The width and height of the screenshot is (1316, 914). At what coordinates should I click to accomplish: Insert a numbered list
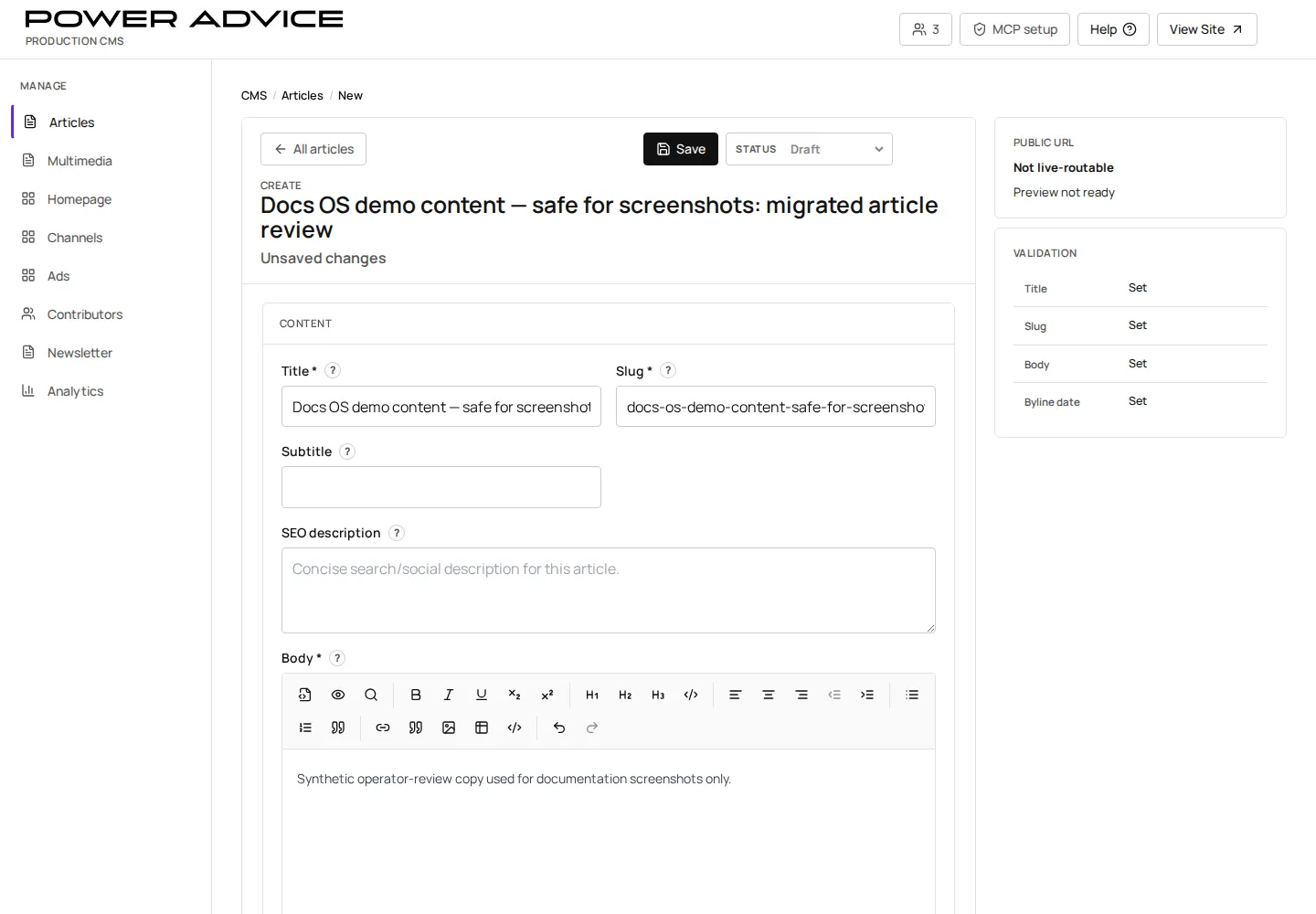pyautogui.click(x=305, y=728)
